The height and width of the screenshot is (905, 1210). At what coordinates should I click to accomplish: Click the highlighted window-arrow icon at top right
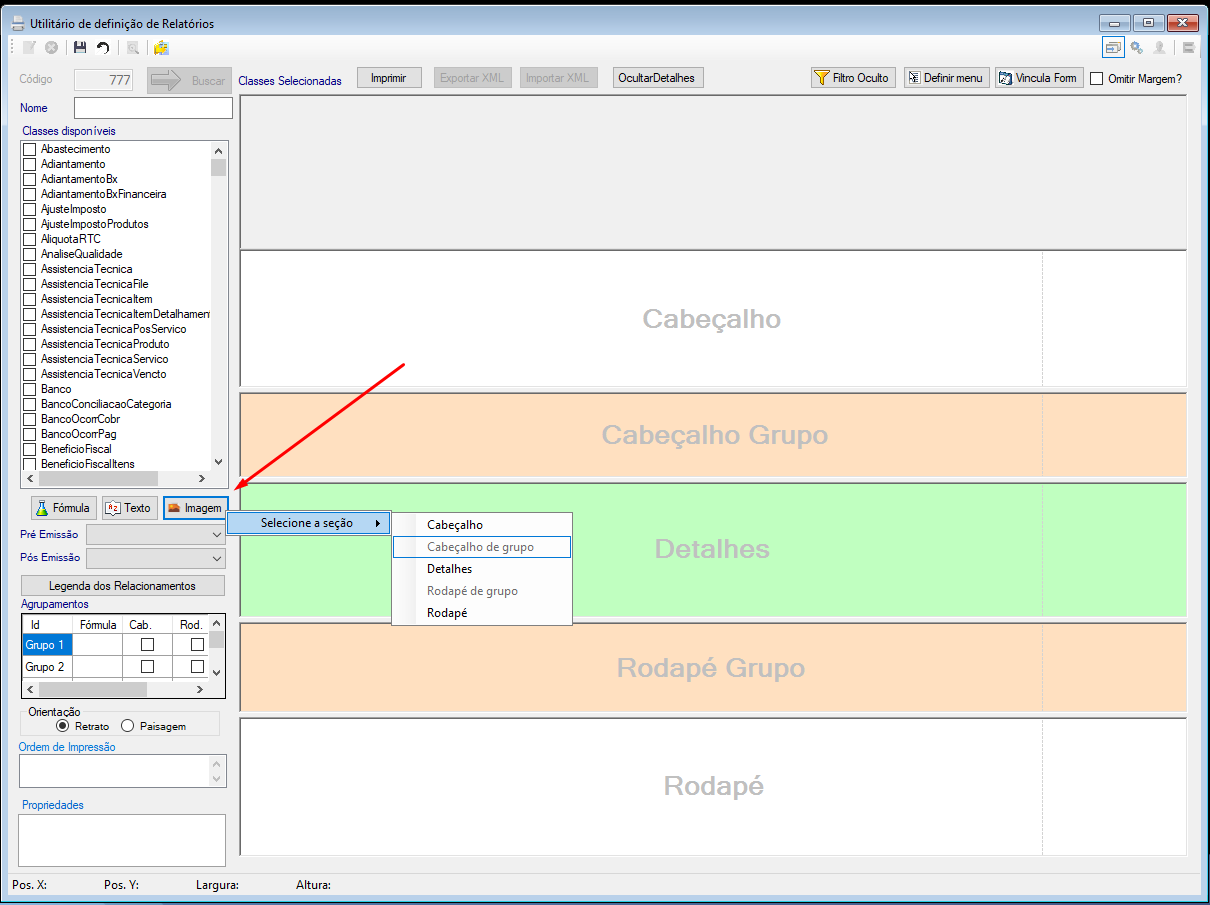pyautogui.click(x=1113, y=47)
